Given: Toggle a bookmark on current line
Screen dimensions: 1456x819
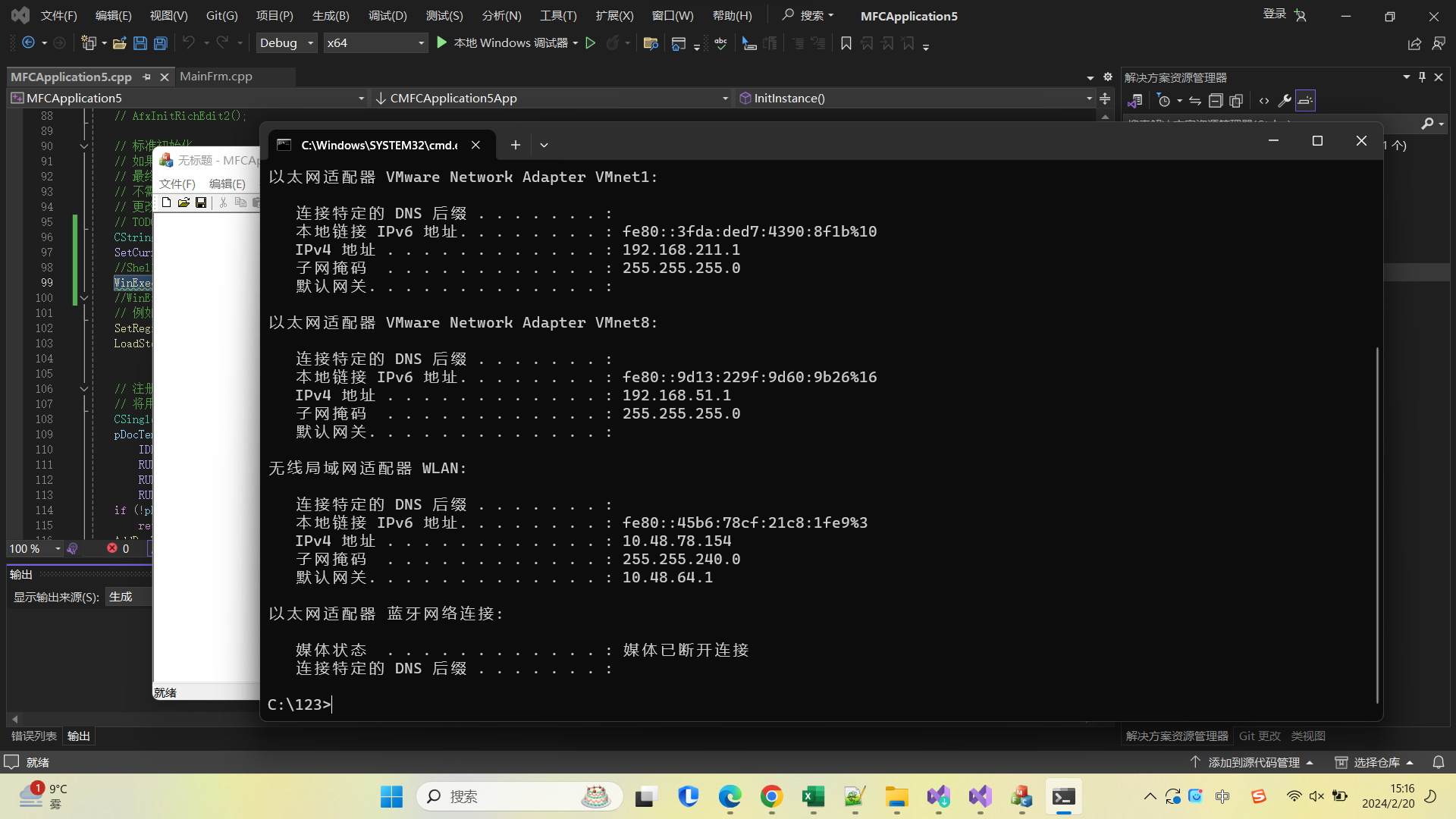Looking at the screenshot, I should pyautogui.click(x=846, y=43).
